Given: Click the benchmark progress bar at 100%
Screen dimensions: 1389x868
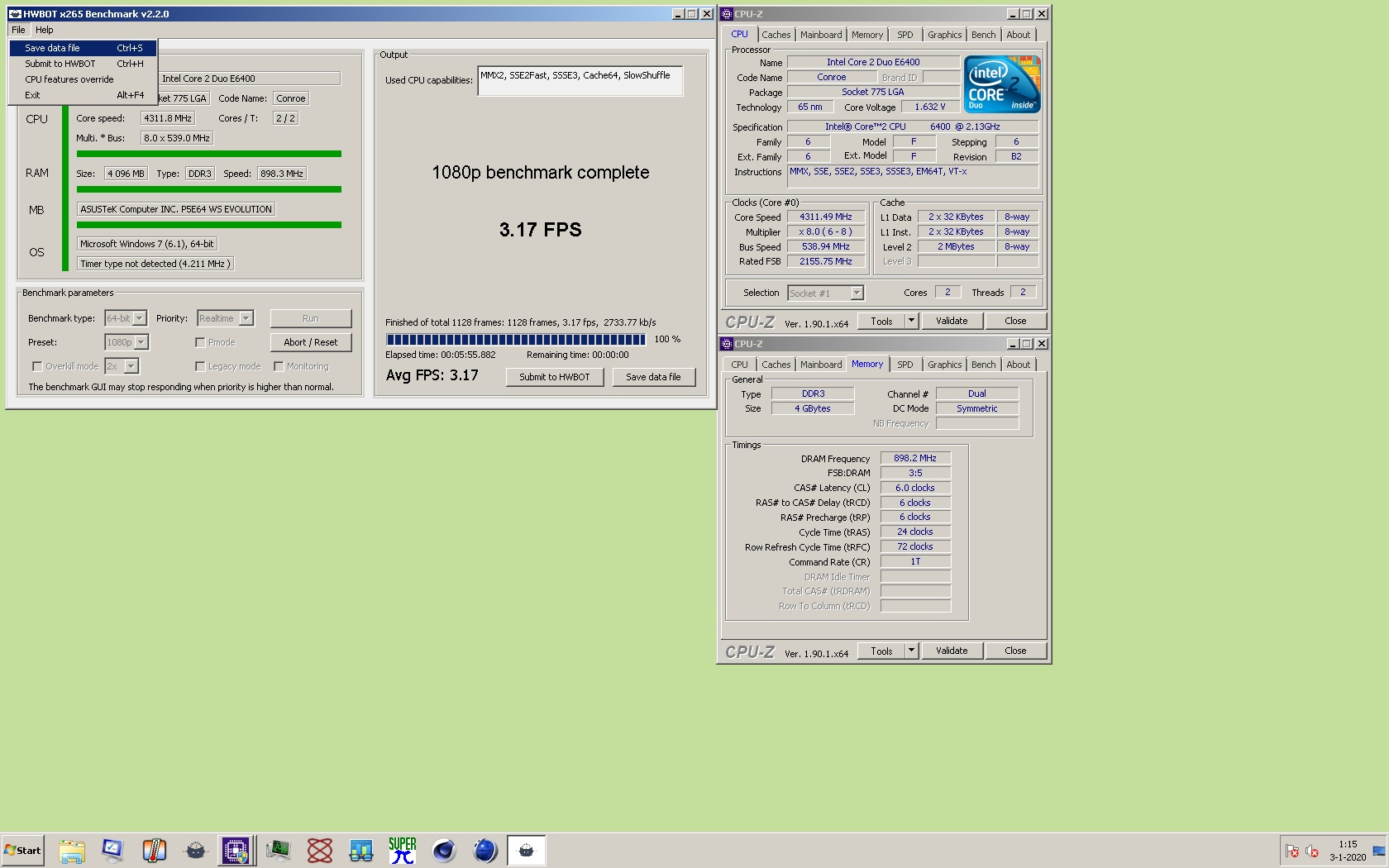Looking at the screenshot, I should (515, 340).
